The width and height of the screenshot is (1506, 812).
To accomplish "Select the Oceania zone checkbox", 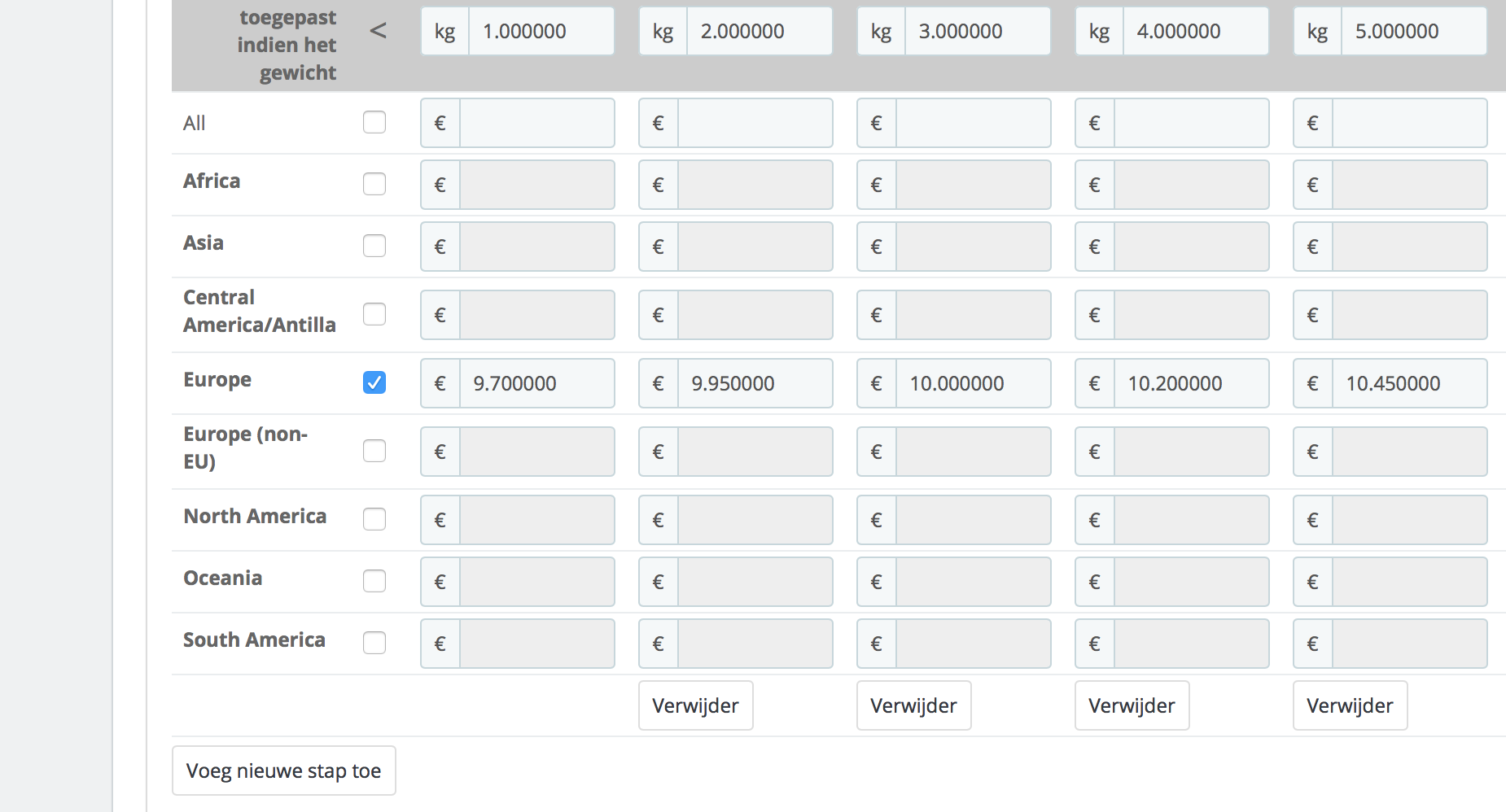I will [374, 581].
